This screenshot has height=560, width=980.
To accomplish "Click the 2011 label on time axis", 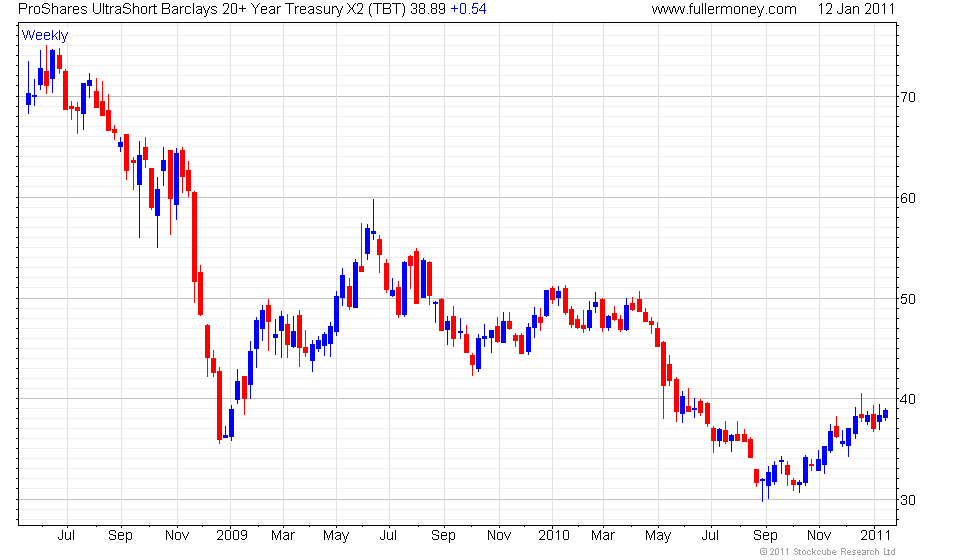I will [875, 536].
